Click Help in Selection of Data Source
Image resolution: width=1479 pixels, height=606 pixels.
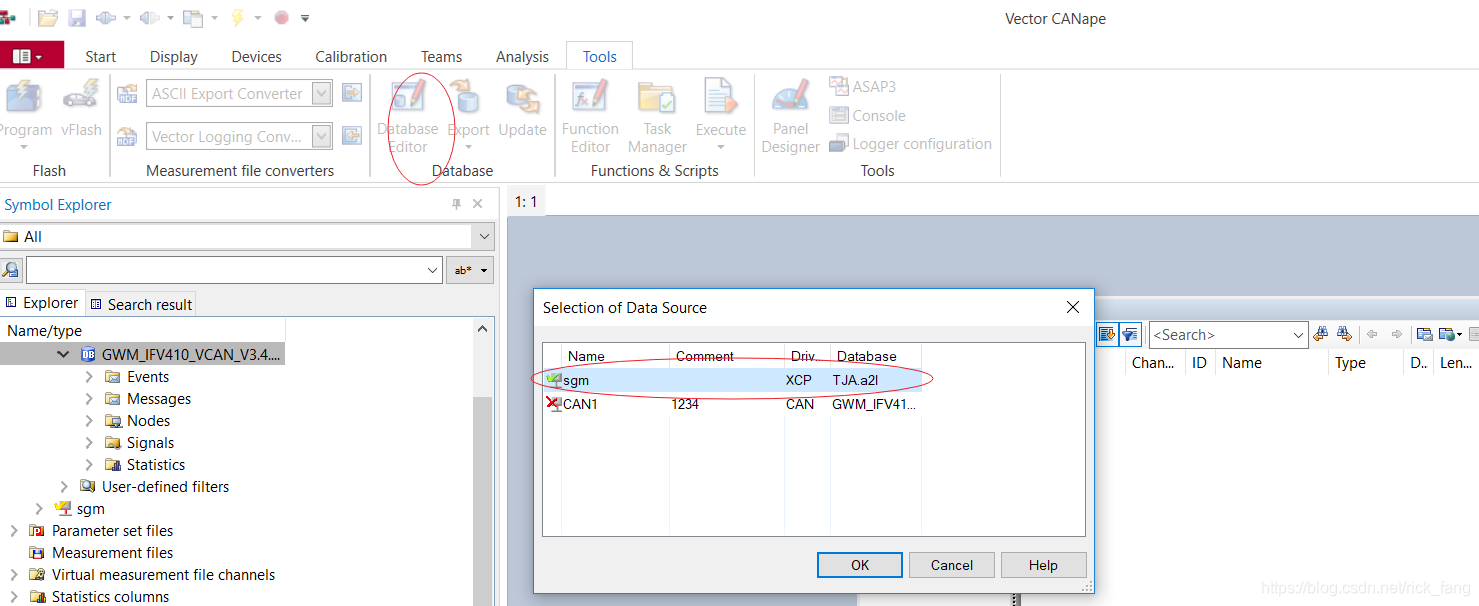(x=1043, y=565)
